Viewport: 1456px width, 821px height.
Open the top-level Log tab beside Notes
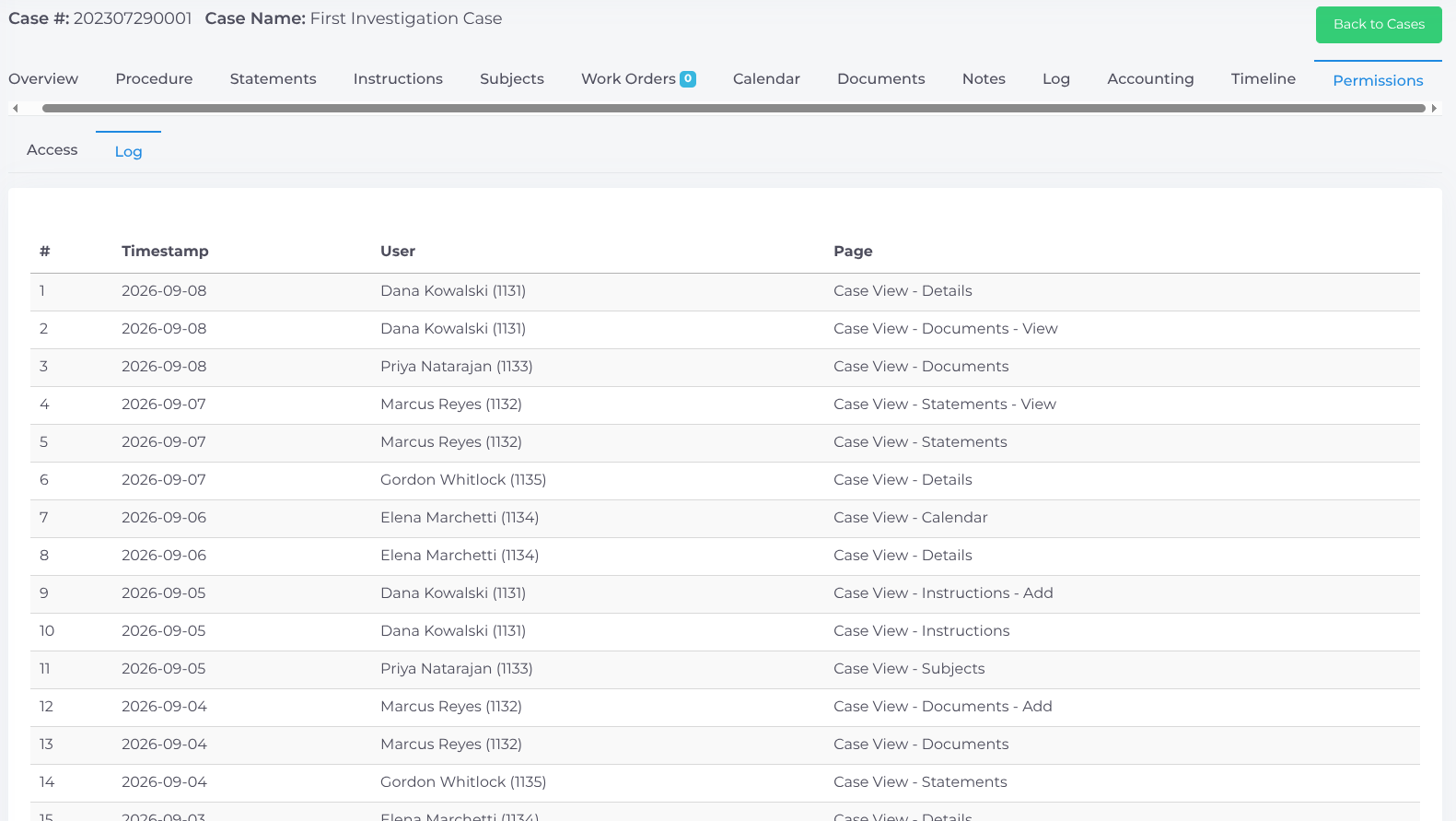(1056, 79)
